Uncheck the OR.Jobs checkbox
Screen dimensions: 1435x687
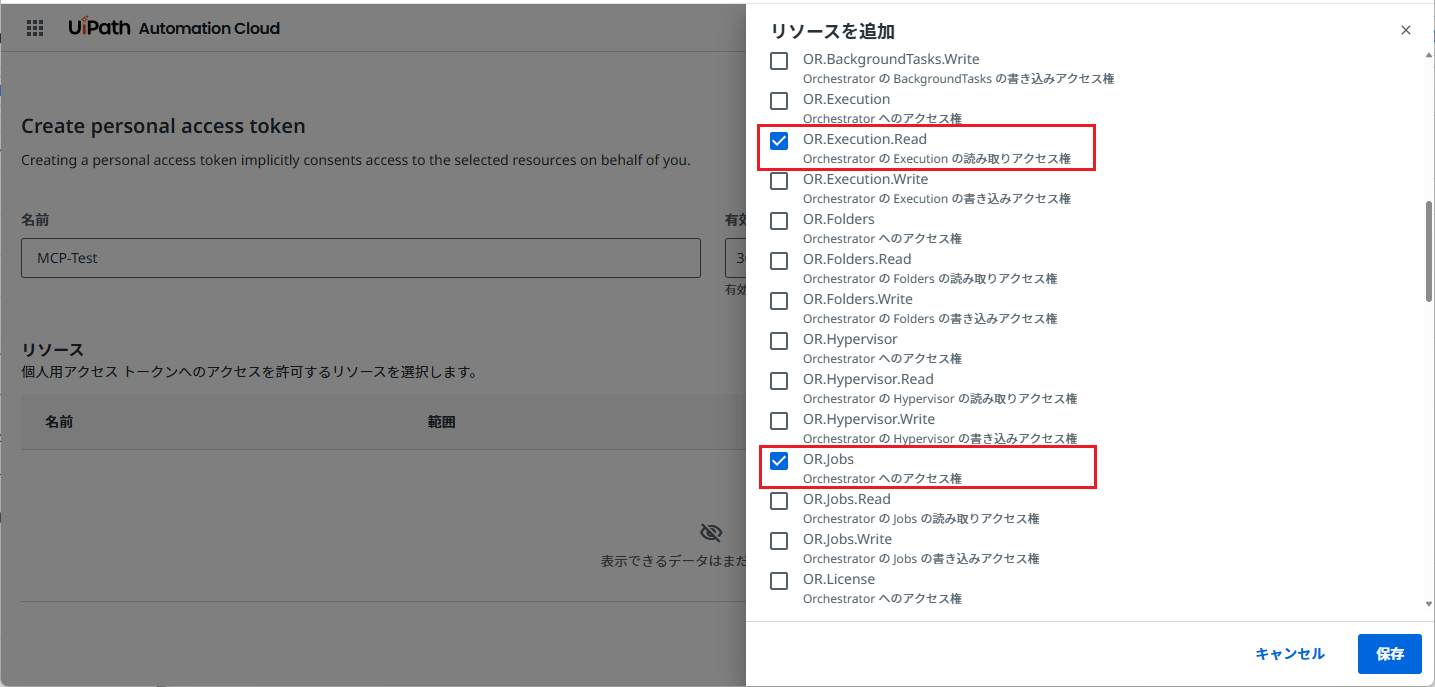pos(779,461)
